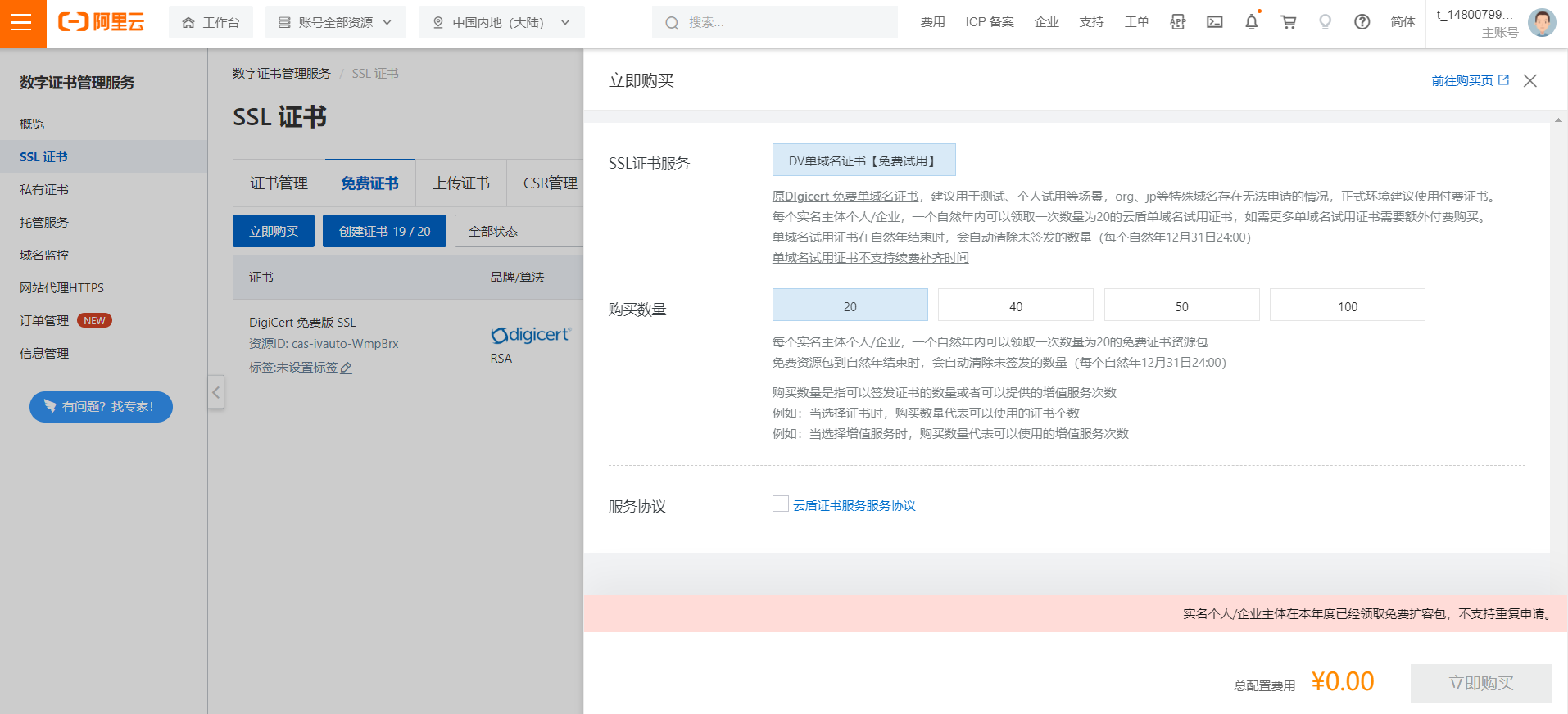Open the 工作台 workbench home button
Image resolution: width=1568 pixels, height=714 pixels.
point(211,23)
